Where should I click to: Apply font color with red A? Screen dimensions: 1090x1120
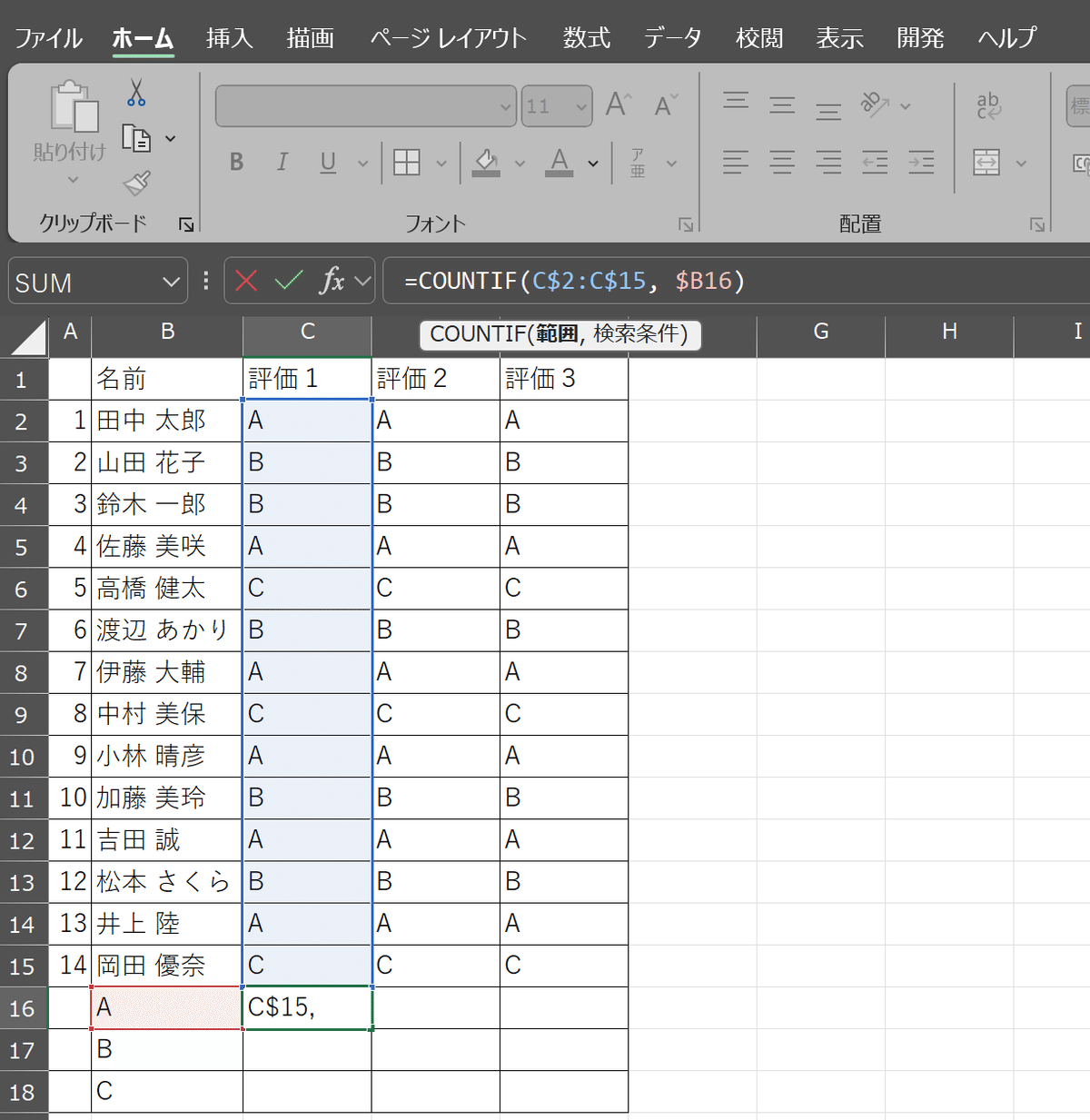[x=560, y=163]
